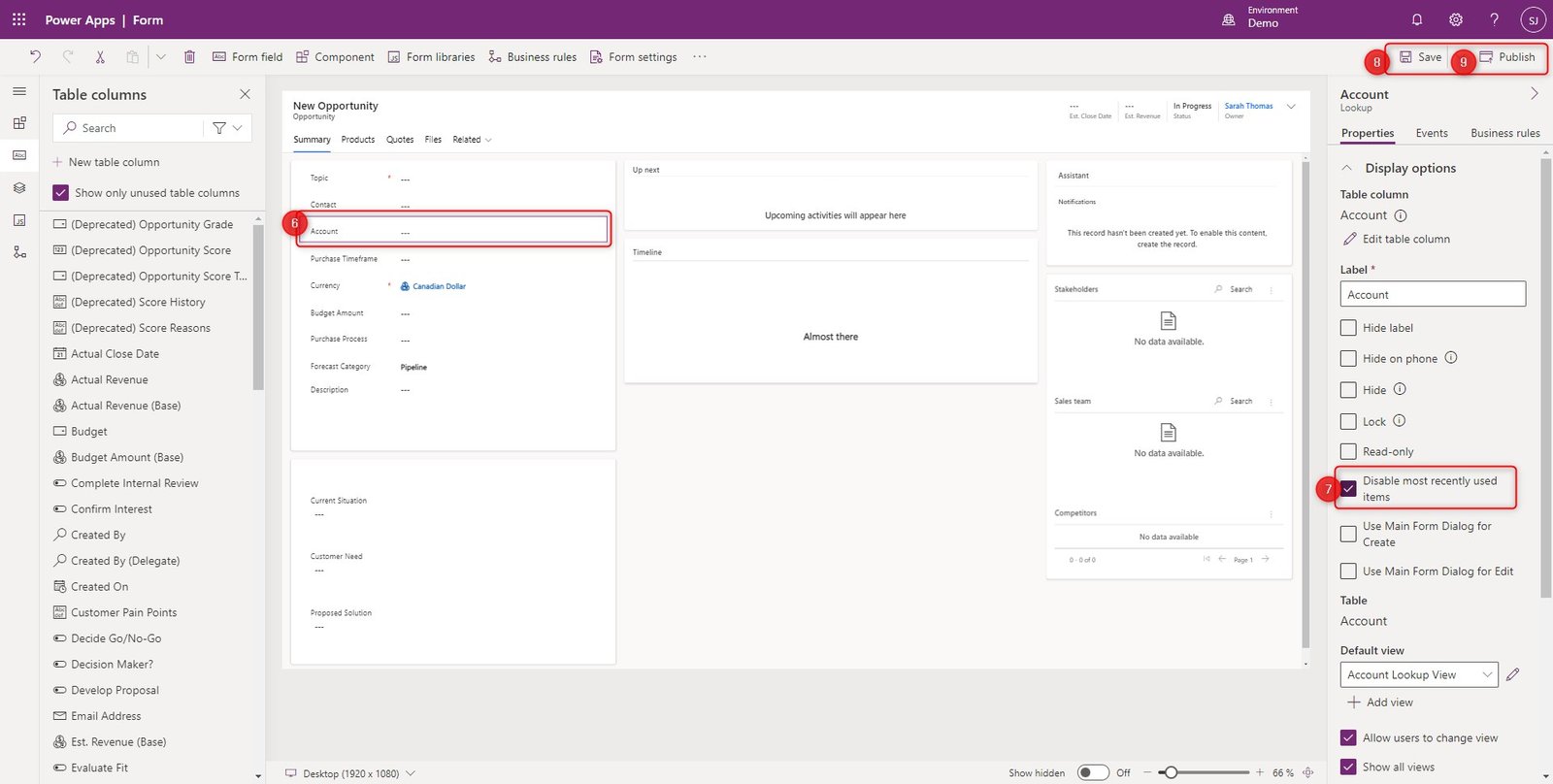Open the Files form tab

point(433,140)
